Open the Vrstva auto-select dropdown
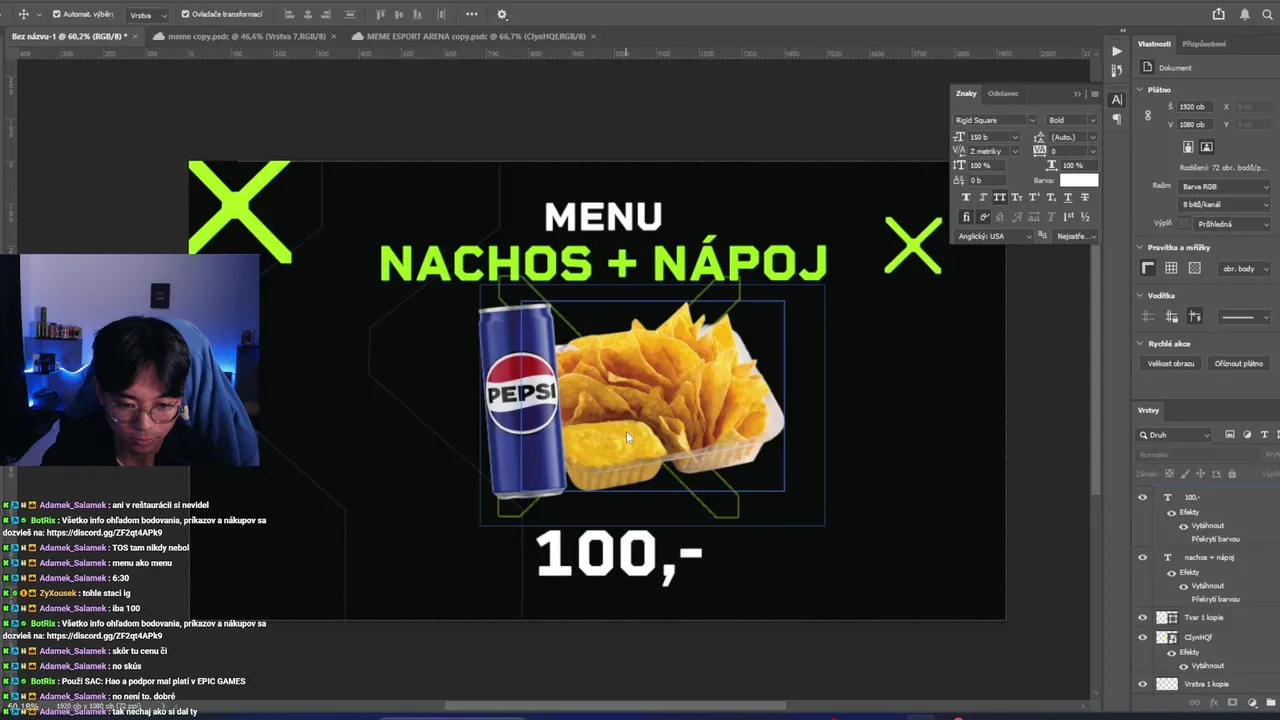1280x720 pixels. click(x=148, y=15)
